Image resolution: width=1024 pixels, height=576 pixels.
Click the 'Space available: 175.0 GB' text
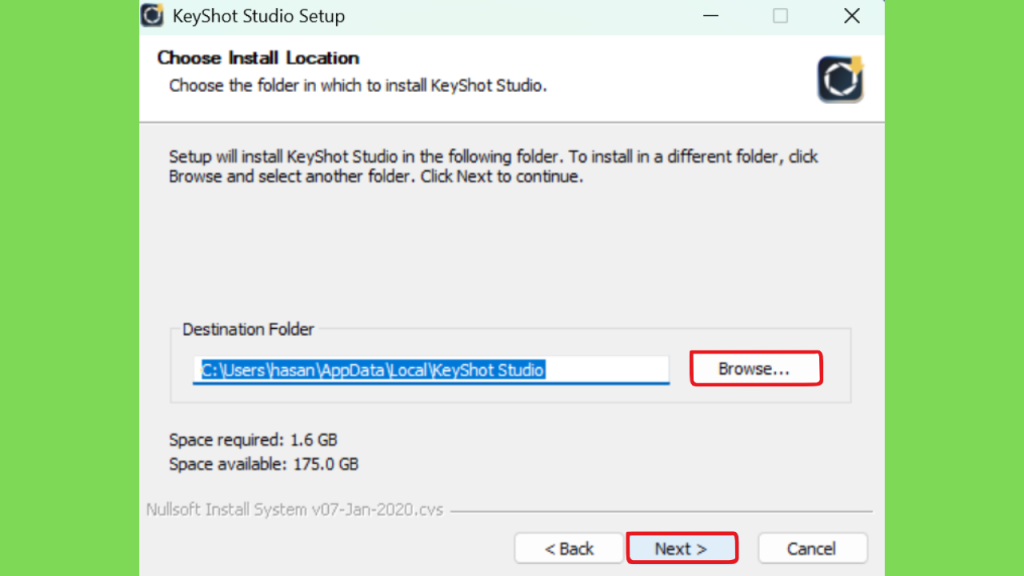coord(264,464)
